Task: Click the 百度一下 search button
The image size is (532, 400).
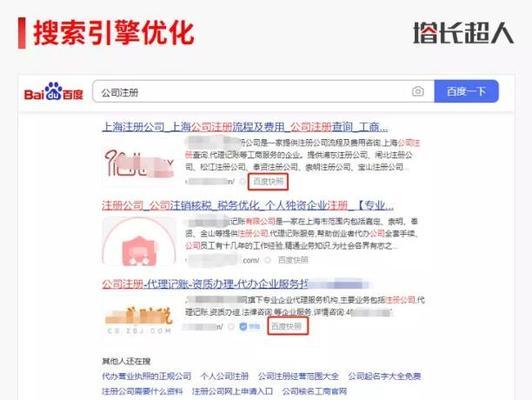Action: [466, 91]
